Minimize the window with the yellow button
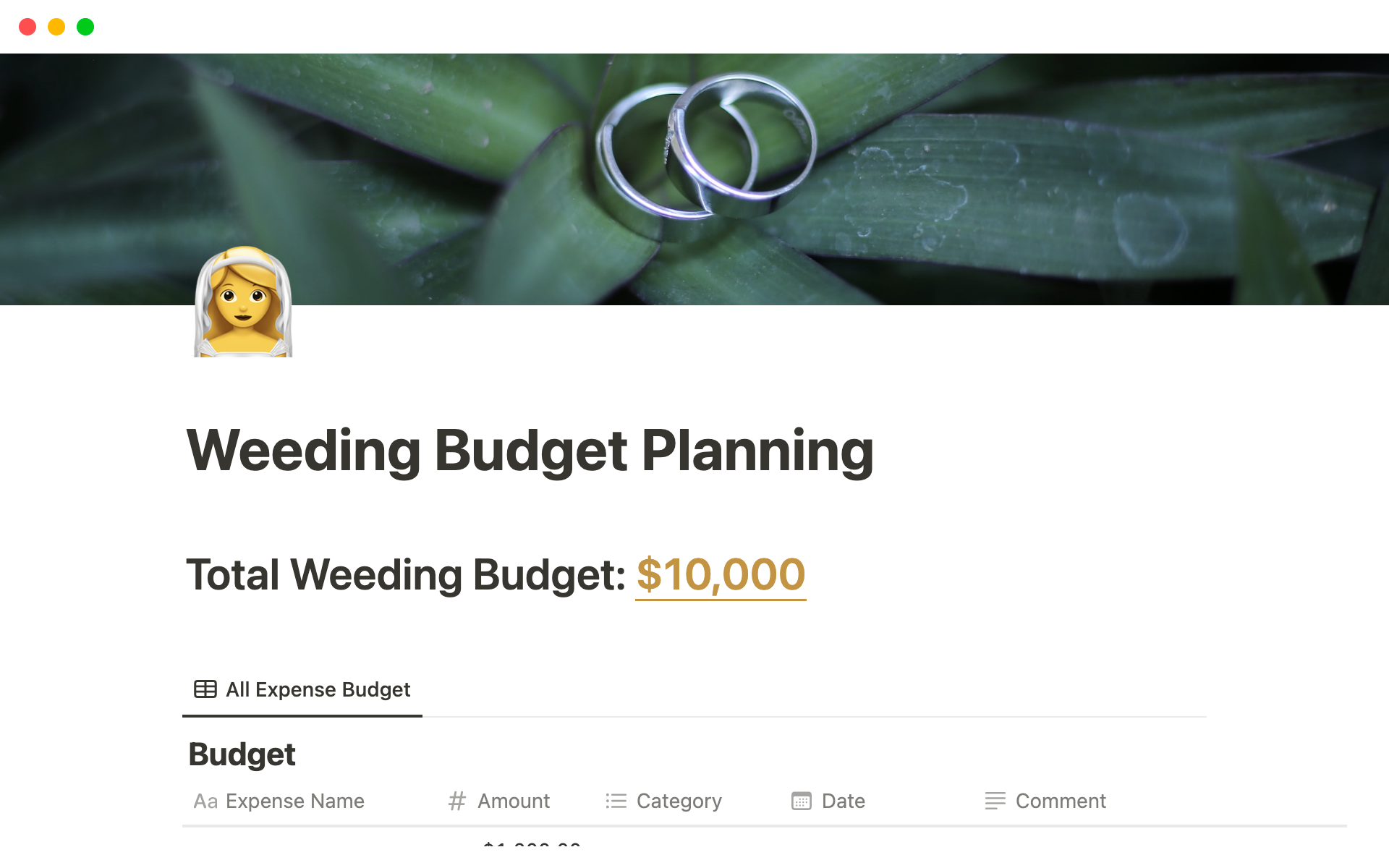Screen dimensions: 1389x868 (x=56, y=27)
